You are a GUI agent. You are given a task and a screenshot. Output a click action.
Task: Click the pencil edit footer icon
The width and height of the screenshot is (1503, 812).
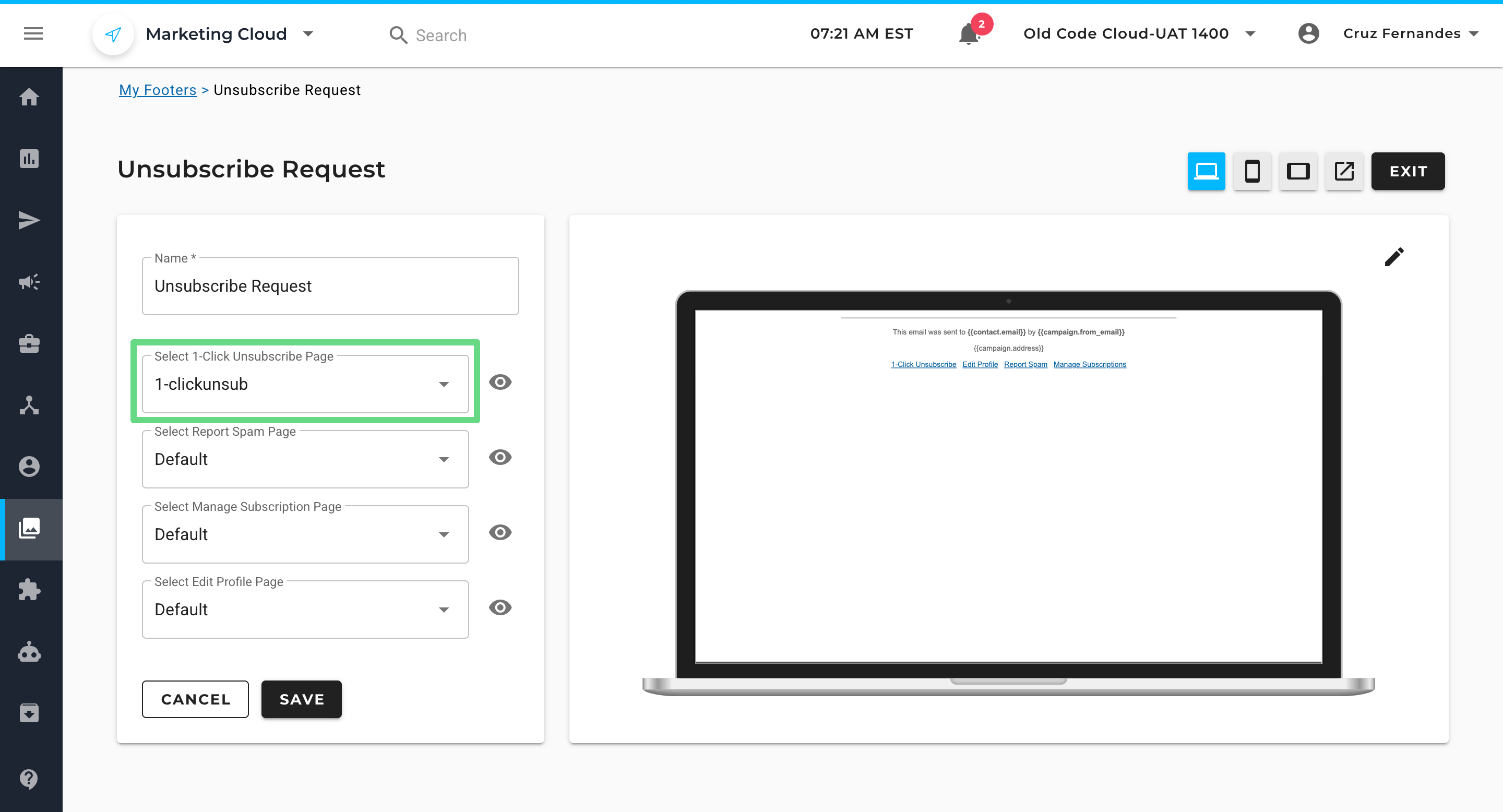(x=1394, y=257)
